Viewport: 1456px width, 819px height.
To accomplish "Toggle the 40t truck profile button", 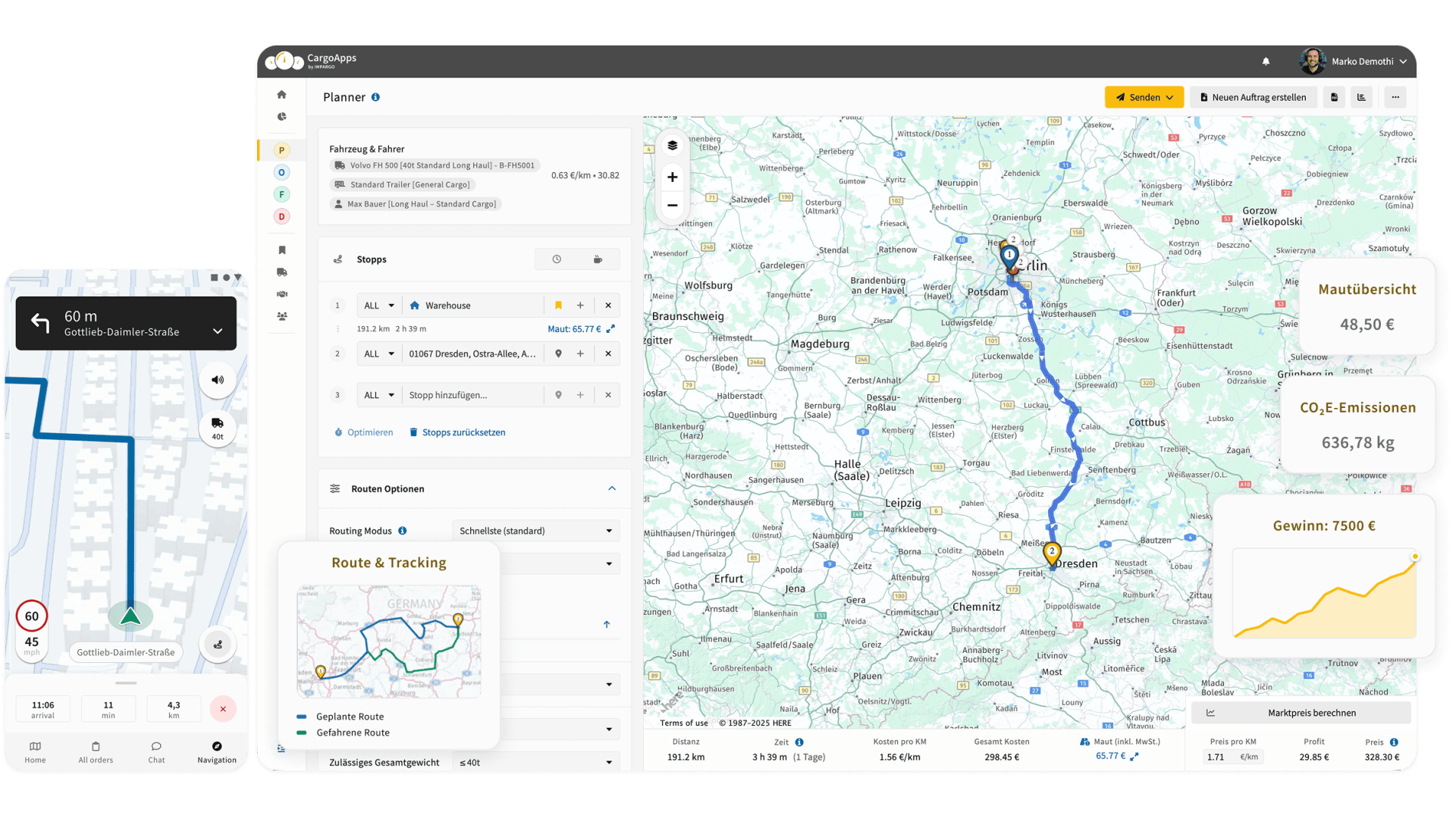I will pos(218,428).
